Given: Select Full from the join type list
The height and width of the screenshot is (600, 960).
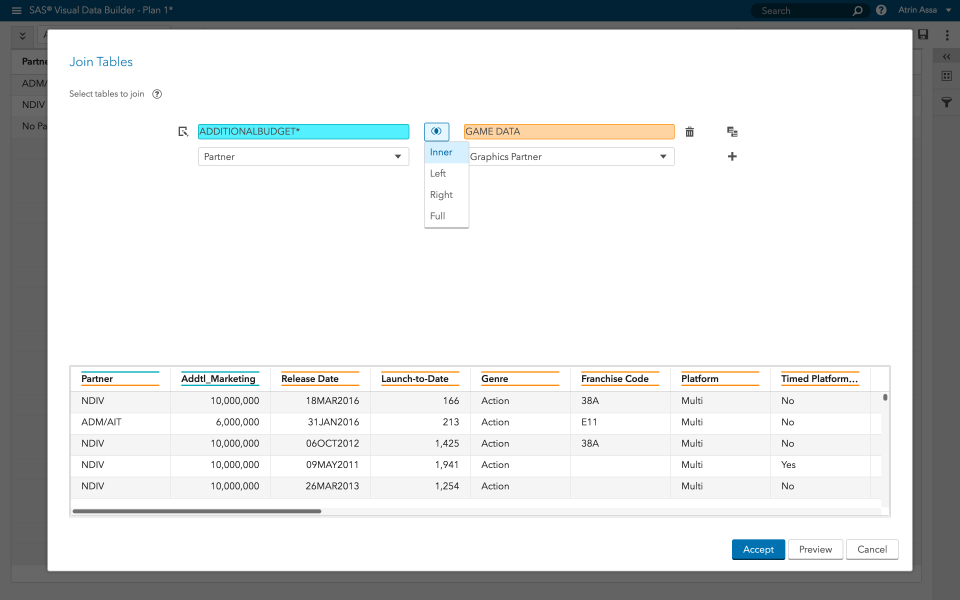Looking at the screenshot, I should pos(438,215).
